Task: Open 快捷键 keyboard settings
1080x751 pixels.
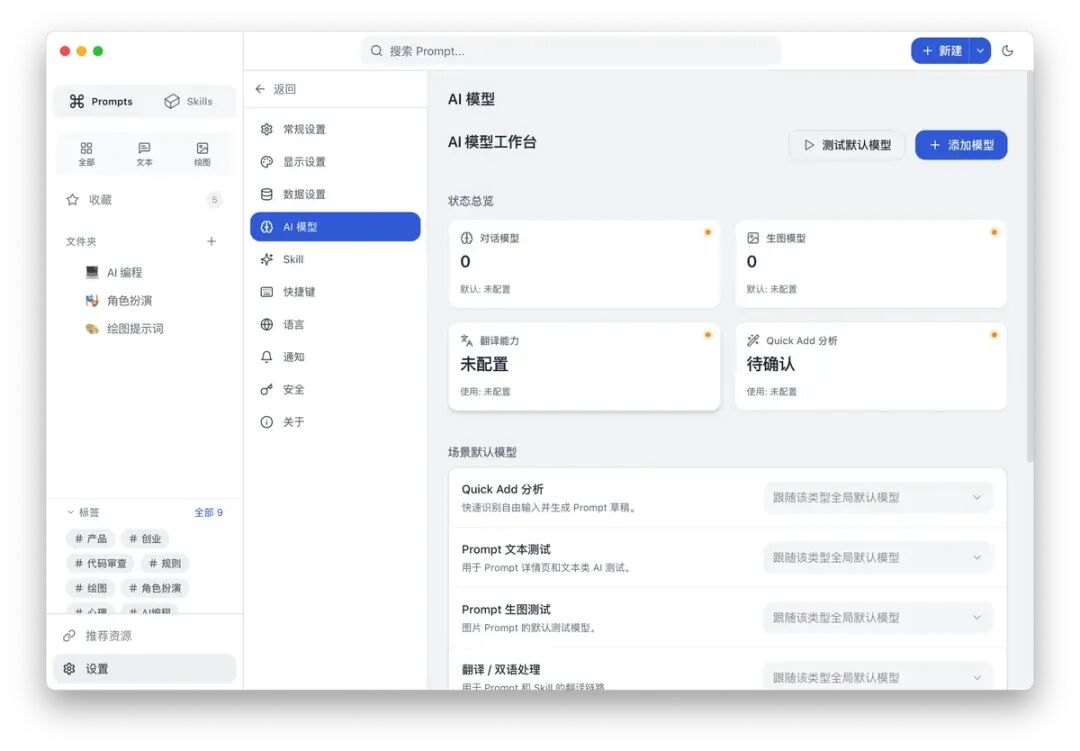Action: [x=335, y=292]
